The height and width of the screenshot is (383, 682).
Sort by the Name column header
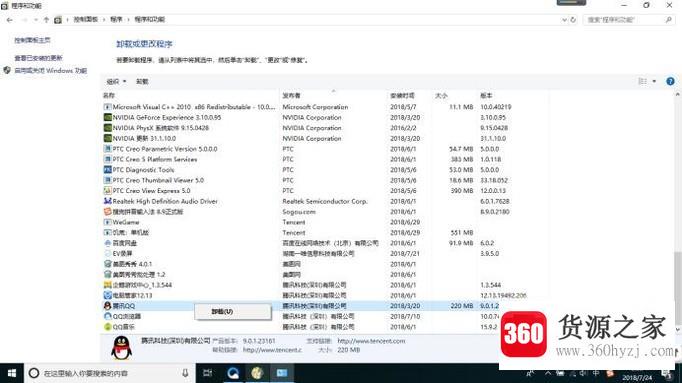click(109, 95)
